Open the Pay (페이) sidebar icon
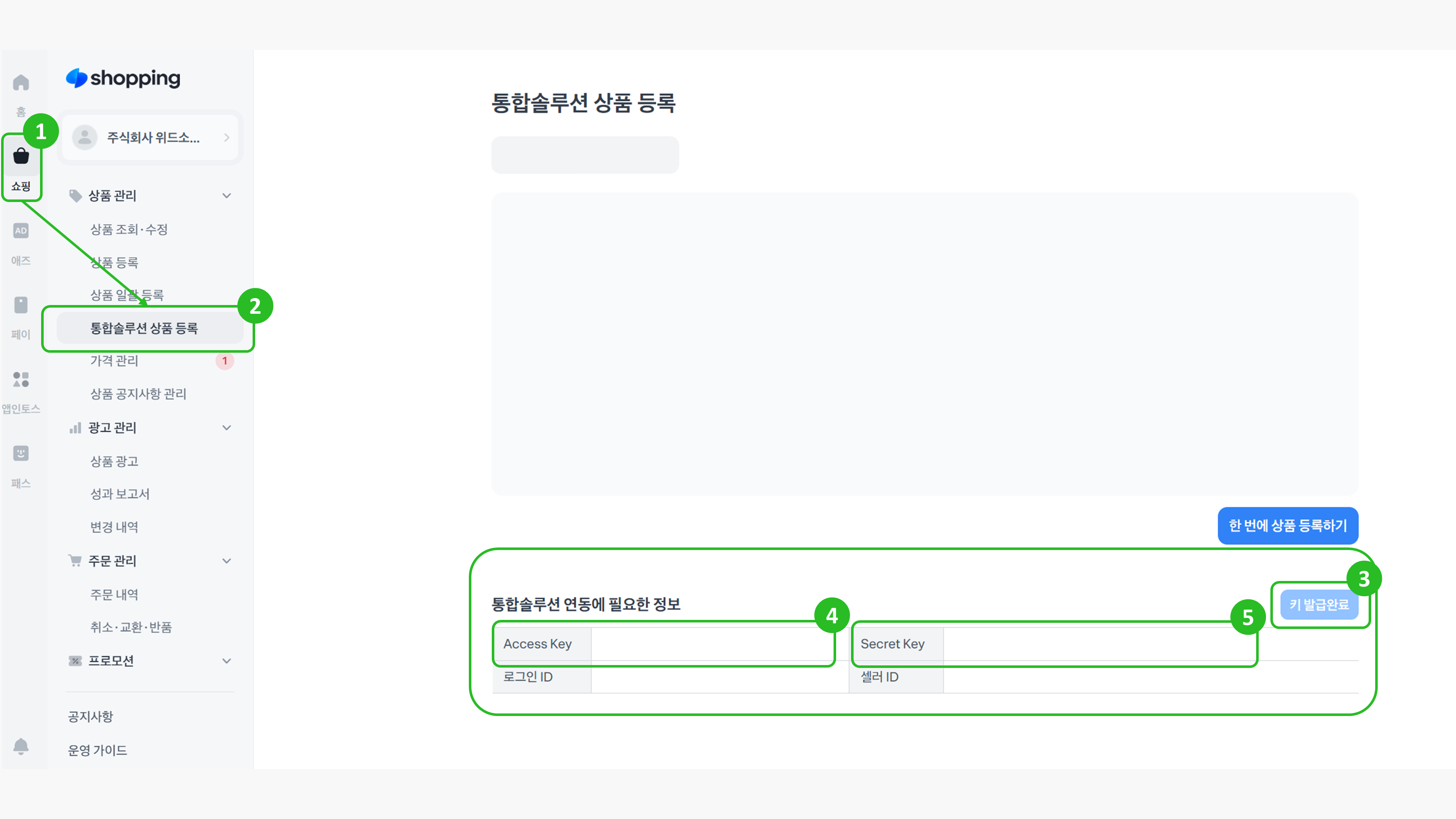 [21, 305]
